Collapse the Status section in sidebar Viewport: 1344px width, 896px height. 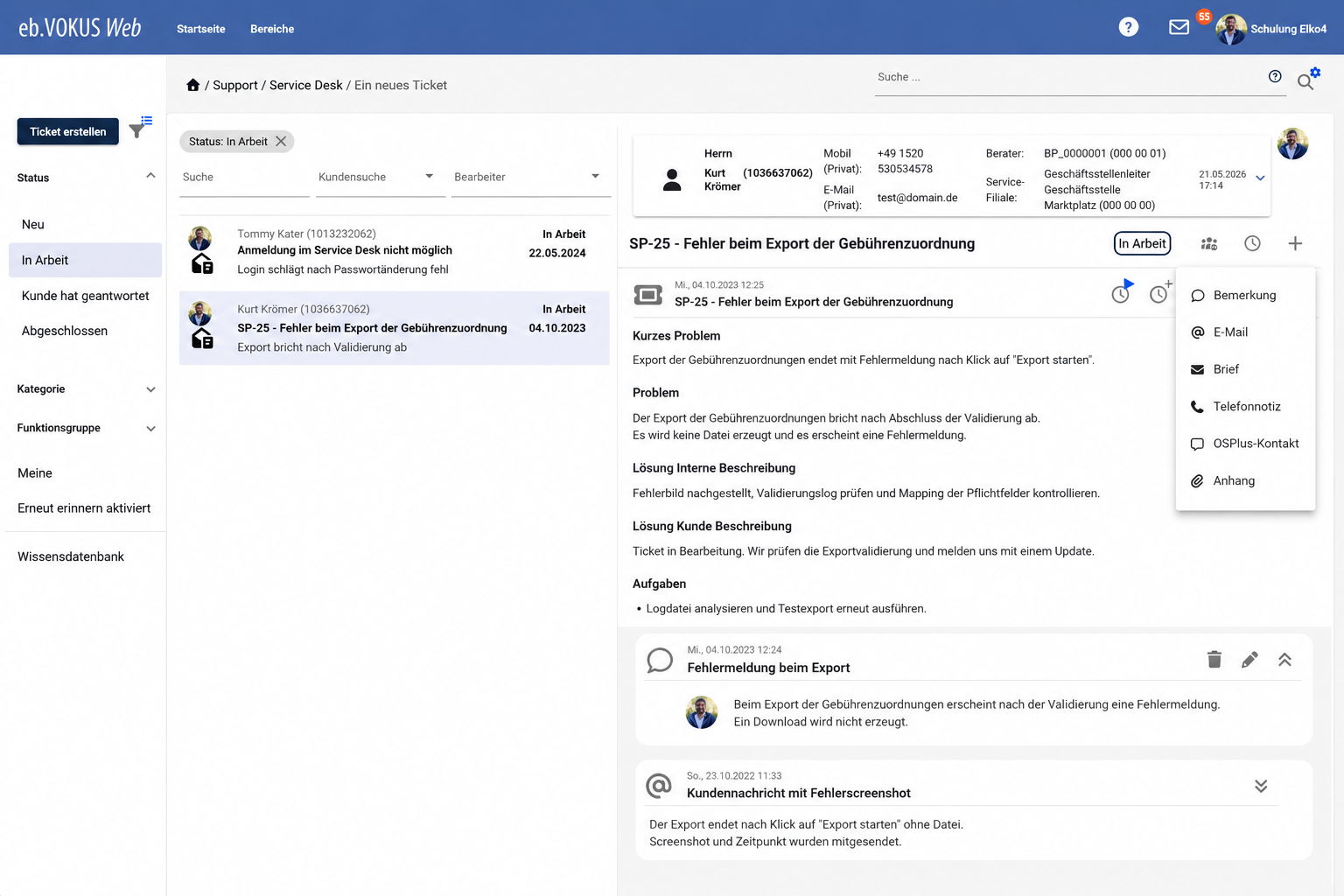[150, 176]
